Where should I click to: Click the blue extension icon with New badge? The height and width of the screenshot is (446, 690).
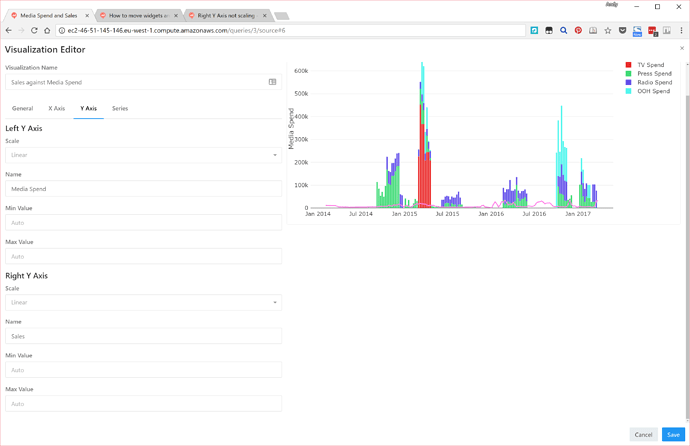click(637, 31)
